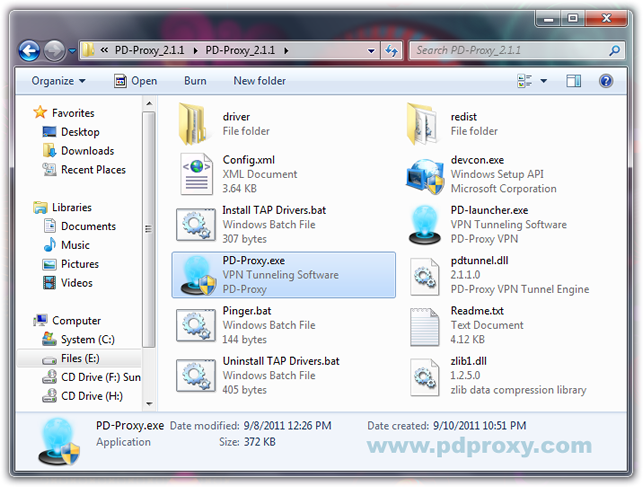Open the view options dropdown arrow

coord(543,81)
